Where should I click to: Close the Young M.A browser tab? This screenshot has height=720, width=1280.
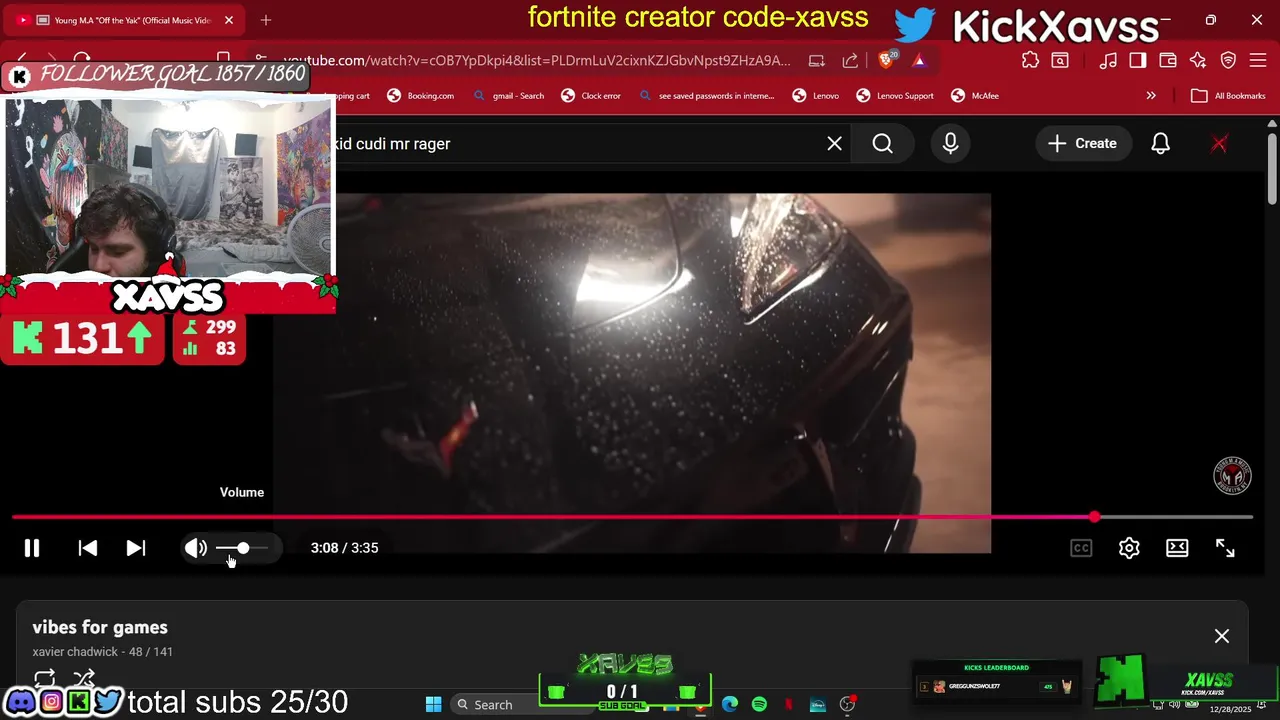(x=229, y=20)
